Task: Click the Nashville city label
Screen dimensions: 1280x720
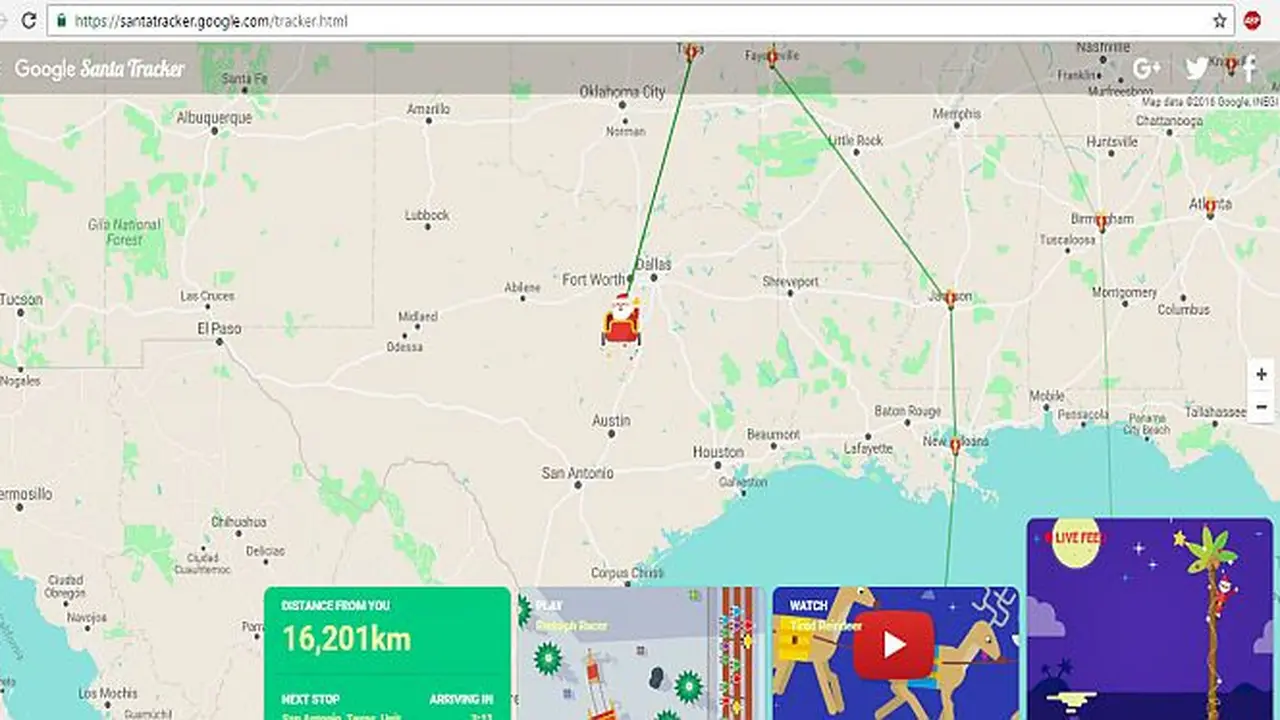Action: pyautogui.click(x=1103, y=47)
